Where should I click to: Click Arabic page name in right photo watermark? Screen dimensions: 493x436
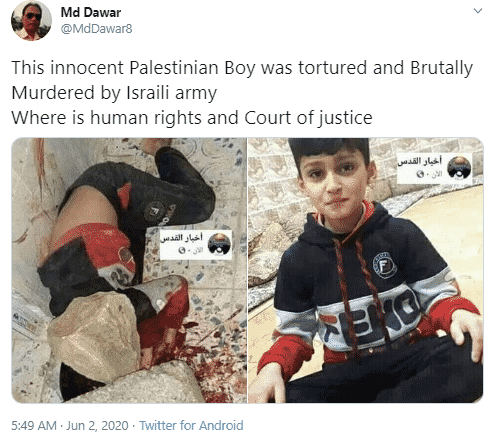(x=420, y=161)
